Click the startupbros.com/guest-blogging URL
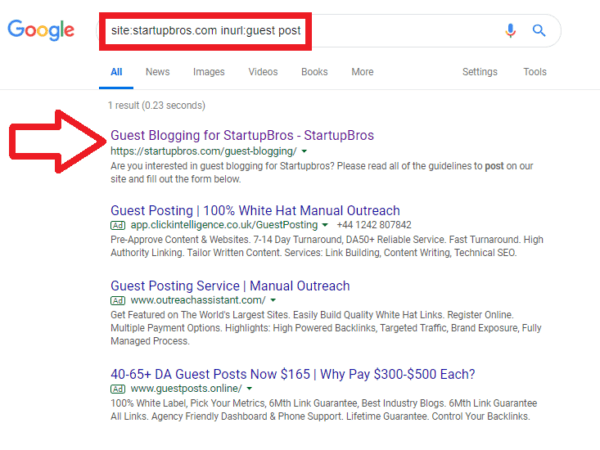600x450 pixels. click(x=204, y=152)
